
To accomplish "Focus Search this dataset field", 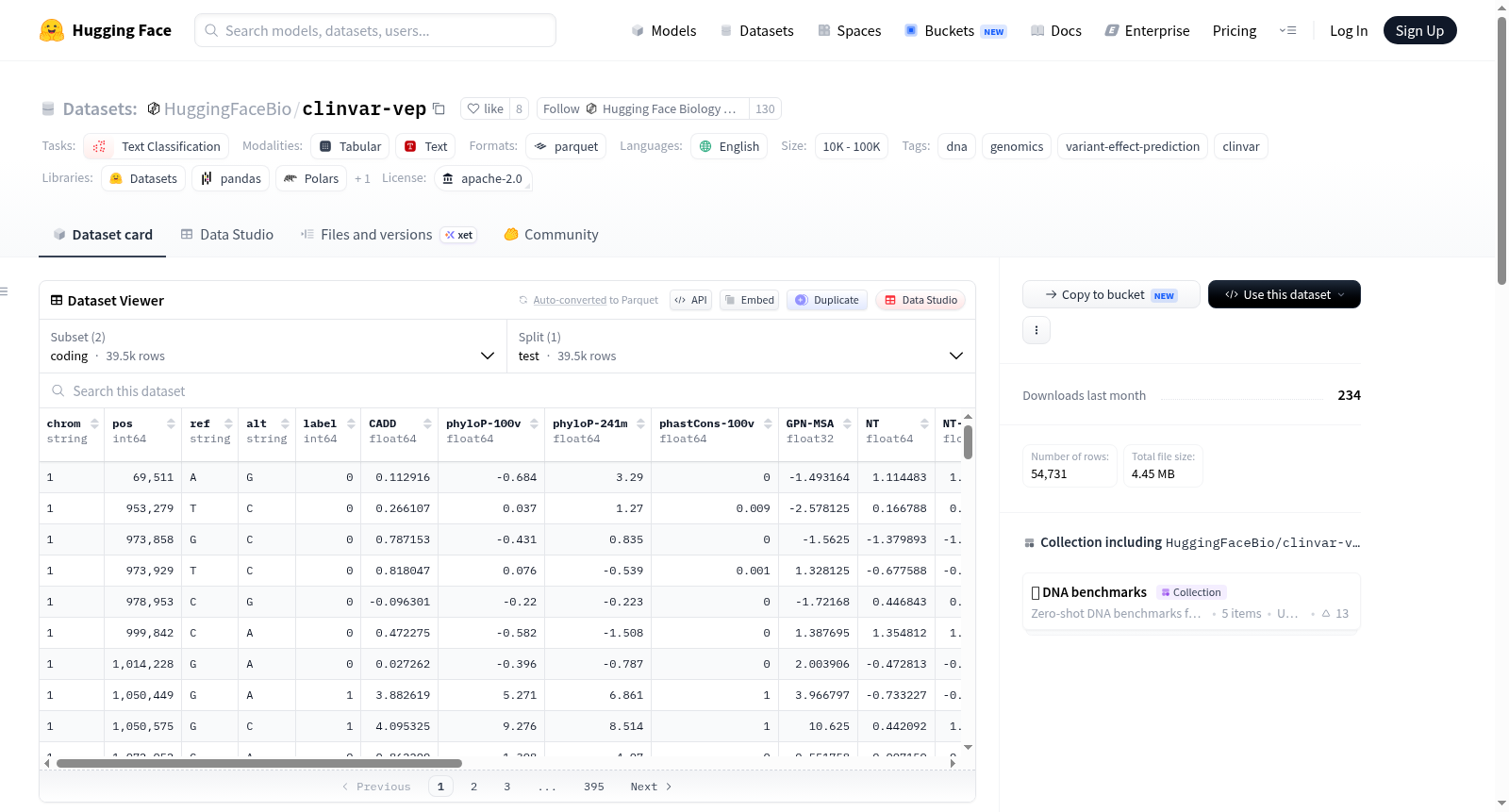I will 507,390.
